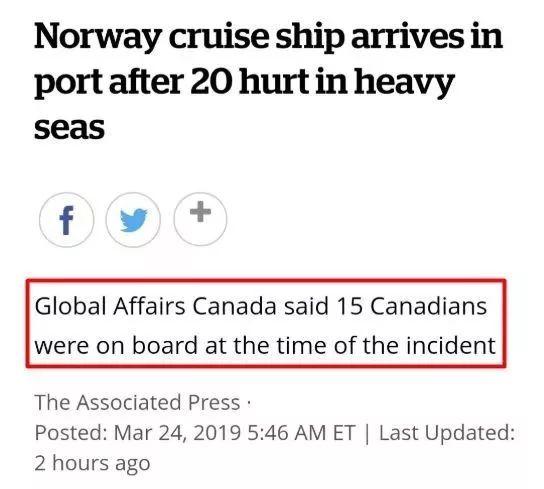Viewport: 544px width, 489px height.
Task: Click the '2 hours ago' update time
Action: coord(92,463)
